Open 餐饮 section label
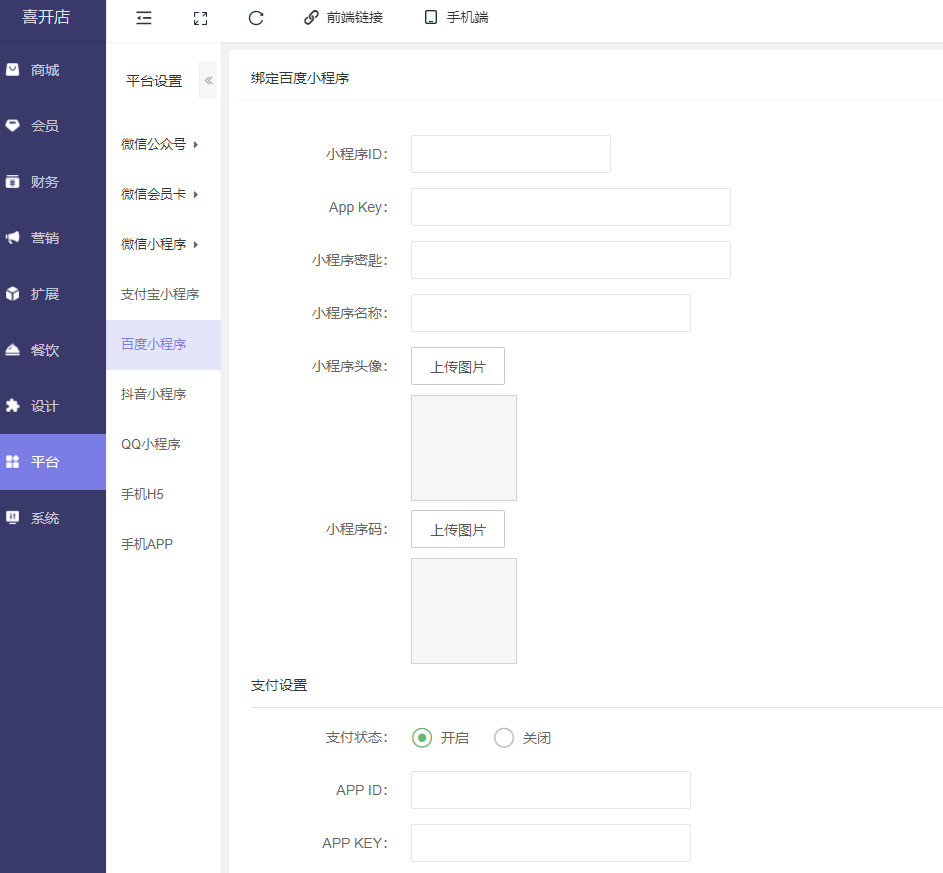Viewport: 943px width, 873px height. (x=45, y=351)
